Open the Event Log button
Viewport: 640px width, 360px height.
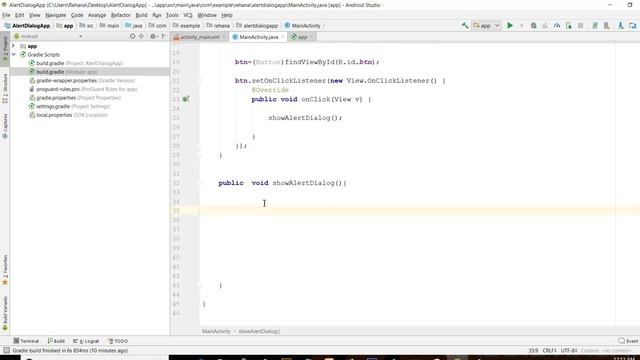click(628, 341)
